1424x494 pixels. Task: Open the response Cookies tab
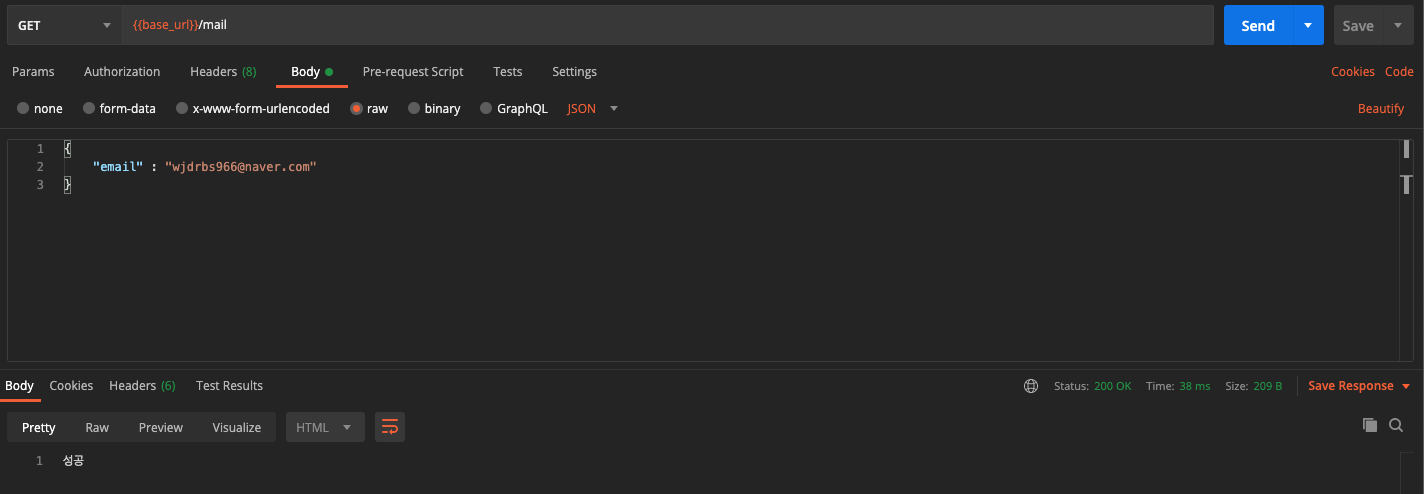pyautogui.click(x=71, y=386)
